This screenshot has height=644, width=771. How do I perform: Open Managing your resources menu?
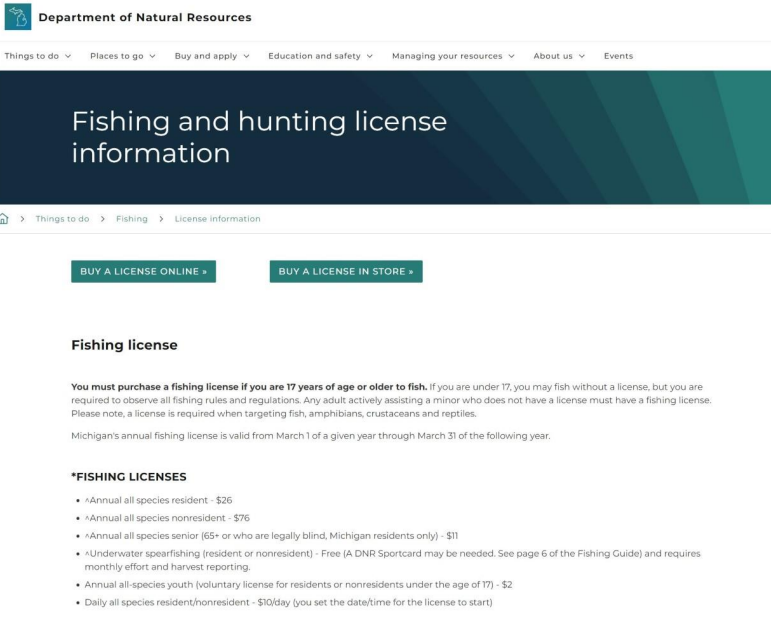coord(447,56)
